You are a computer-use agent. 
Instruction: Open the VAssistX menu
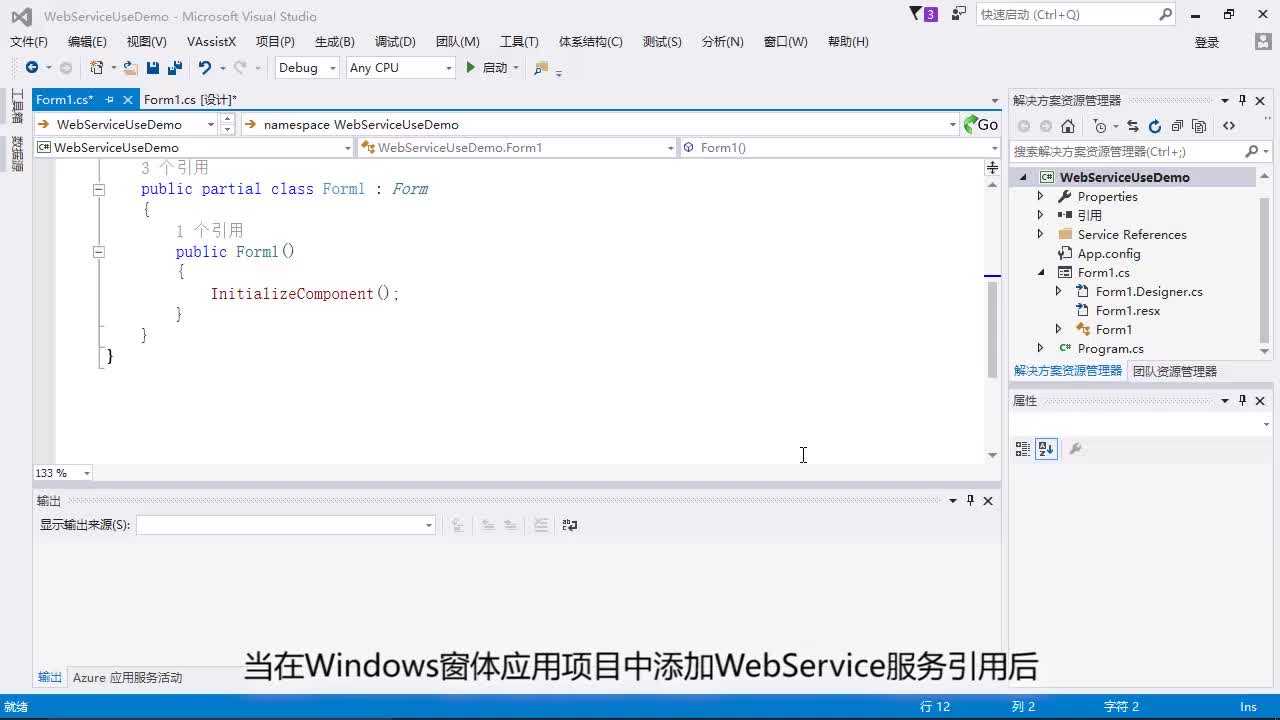[211, 42]
